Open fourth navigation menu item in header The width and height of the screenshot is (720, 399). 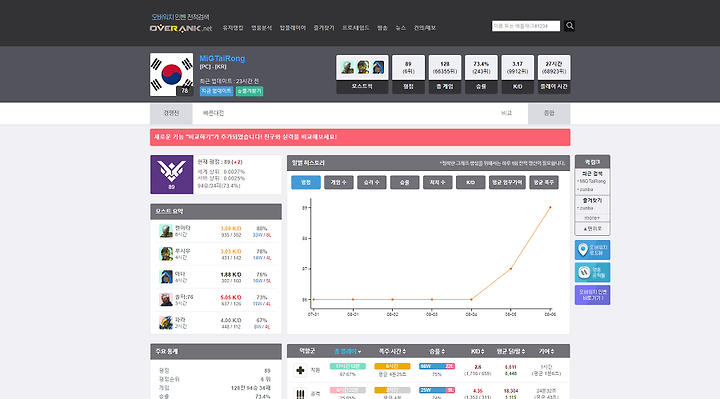[324, 28]
